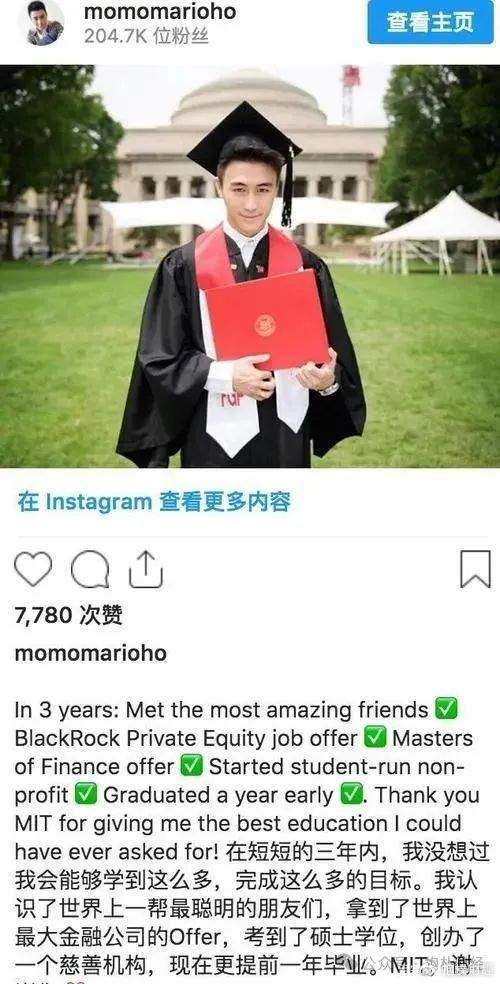
Task: Like the post with the heart icon
Action: pos(33,569)
